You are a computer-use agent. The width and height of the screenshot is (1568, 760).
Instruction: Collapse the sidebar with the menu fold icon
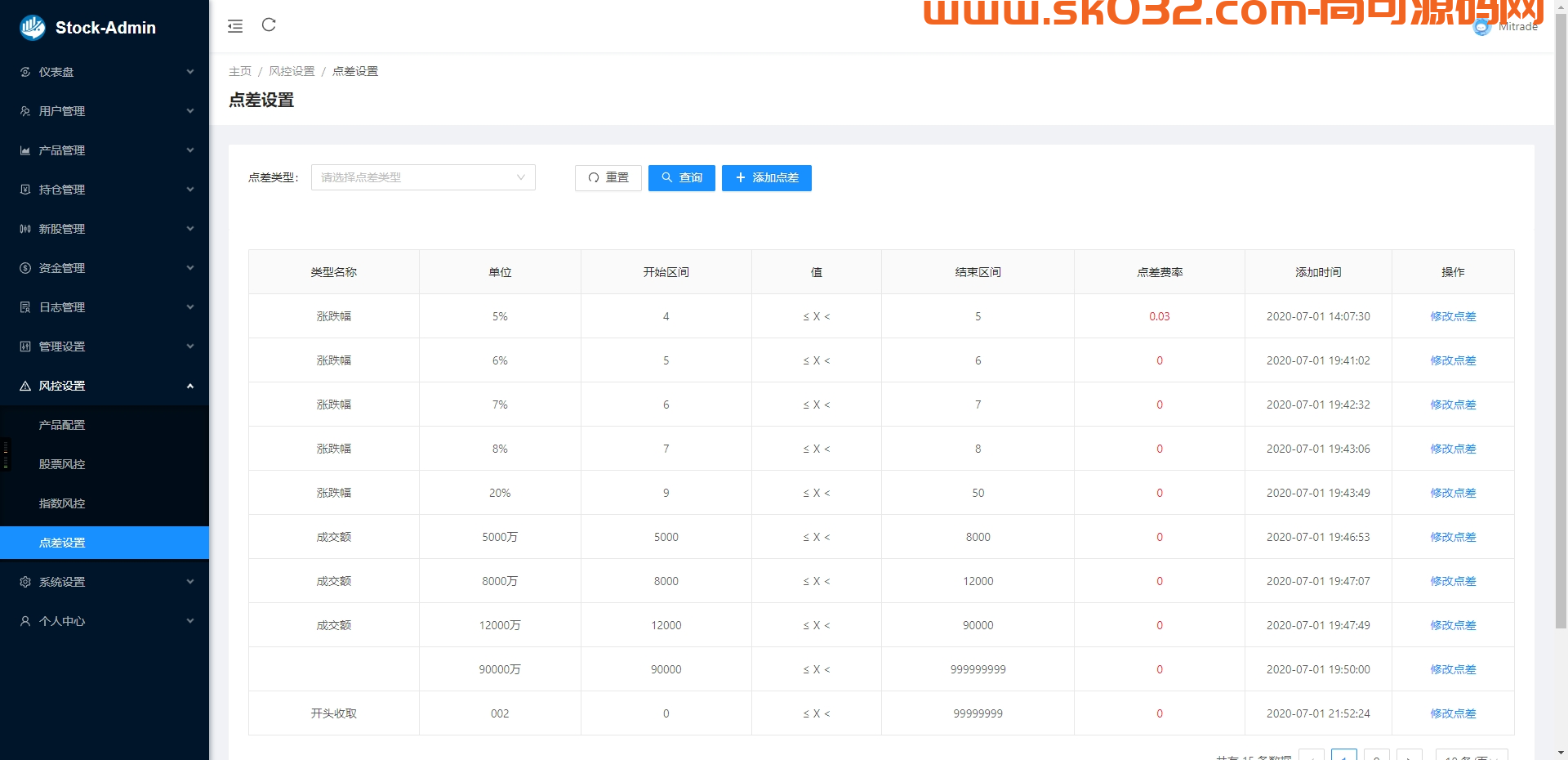pyautogui.click(x=235, y=26)
